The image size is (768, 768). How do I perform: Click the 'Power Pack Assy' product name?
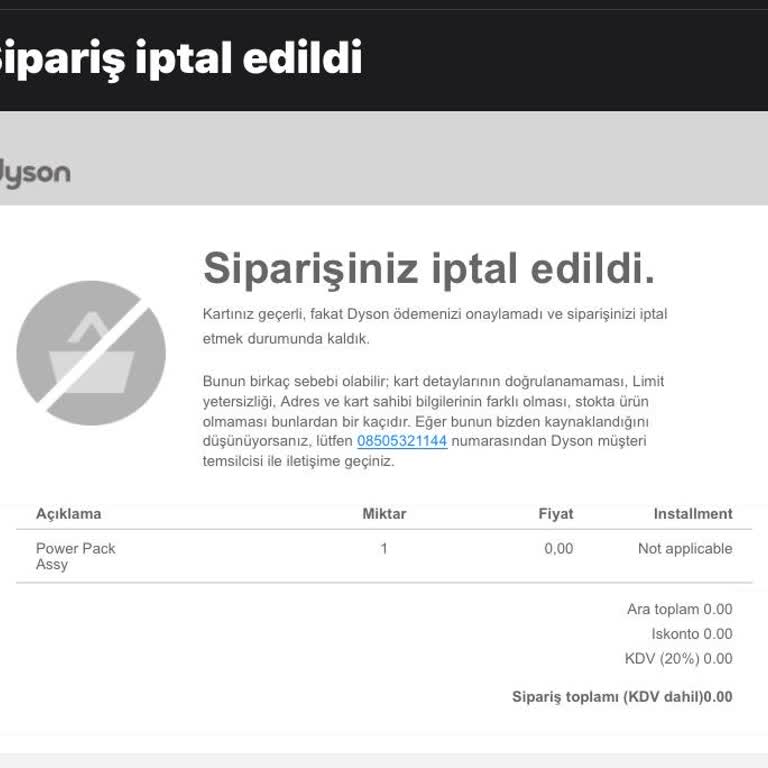click(x=75, y=556)
